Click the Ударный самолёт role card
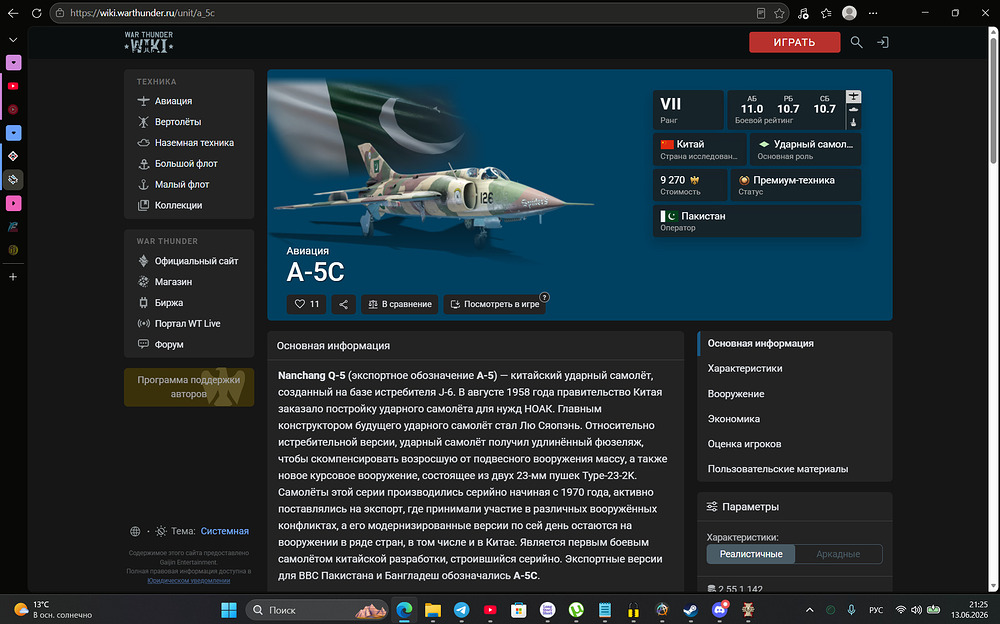Viewport: 1000px width, 624px height. point(805,149)
